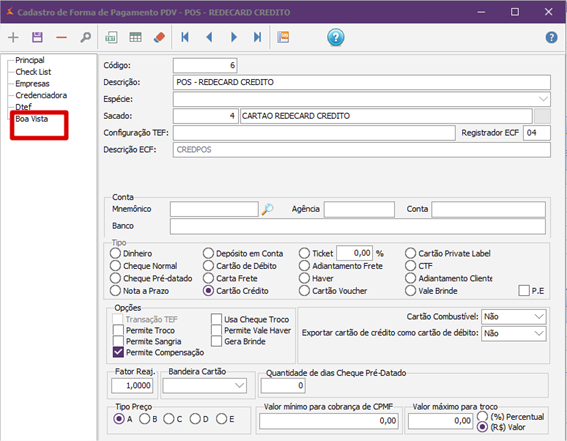Click the eraser clear icon
The height and width of the screenshot is (441, 567).
click(x=159, y=37)
